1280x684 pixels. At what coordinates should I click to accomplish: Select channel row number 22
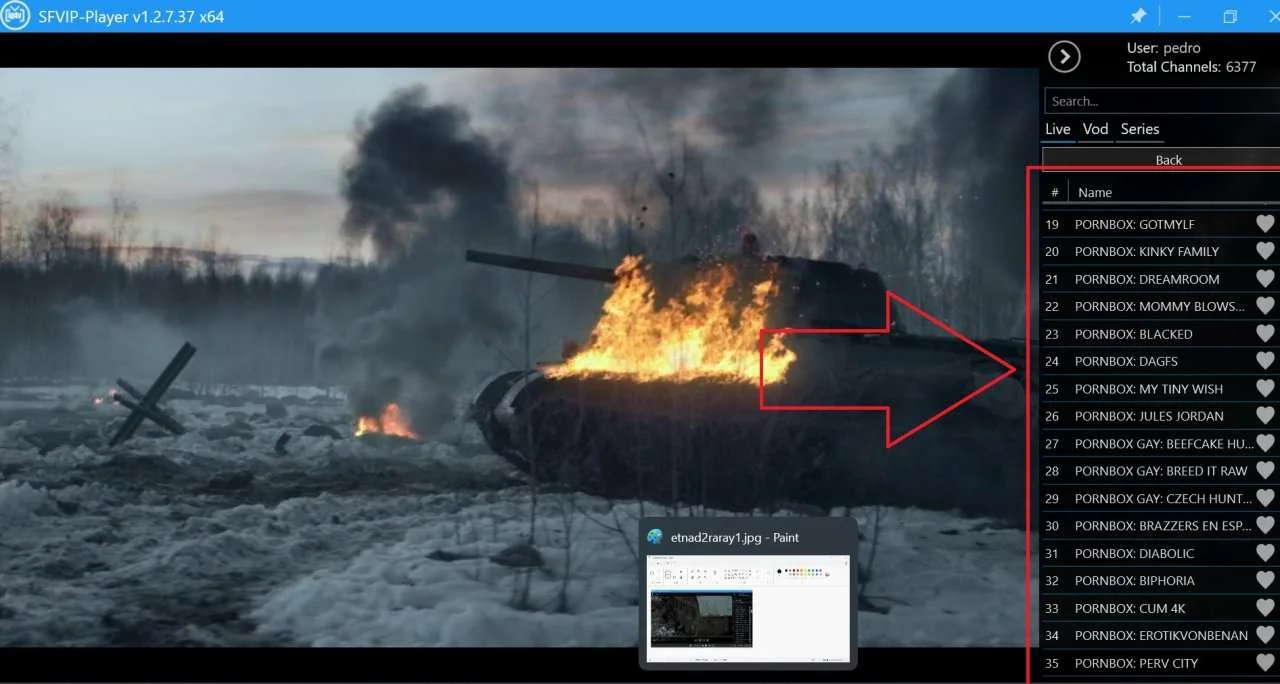point(1160,306)
